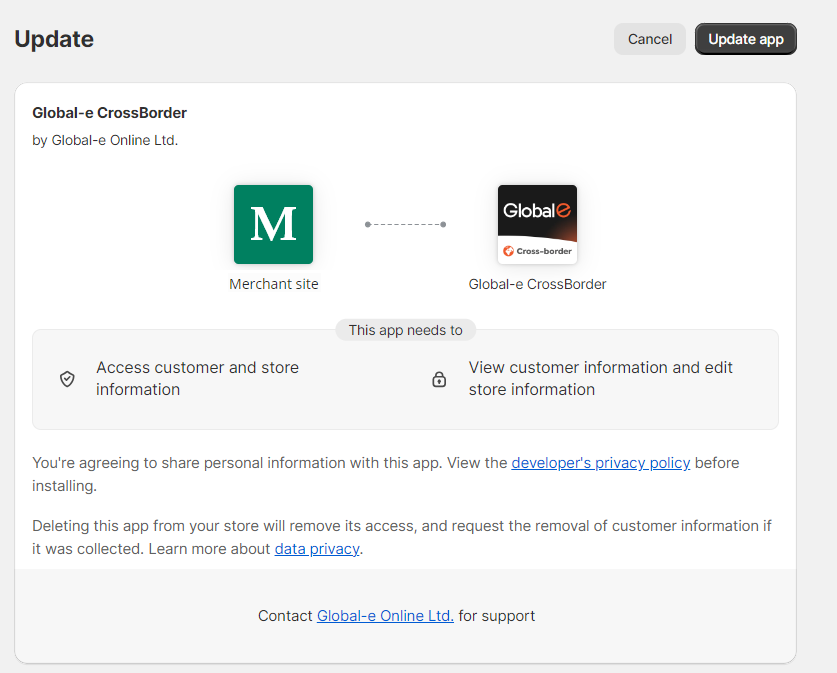The width and height of the screenshot is (837, 673).
Task: Click the Update page heading
Action: pos(54,39)
